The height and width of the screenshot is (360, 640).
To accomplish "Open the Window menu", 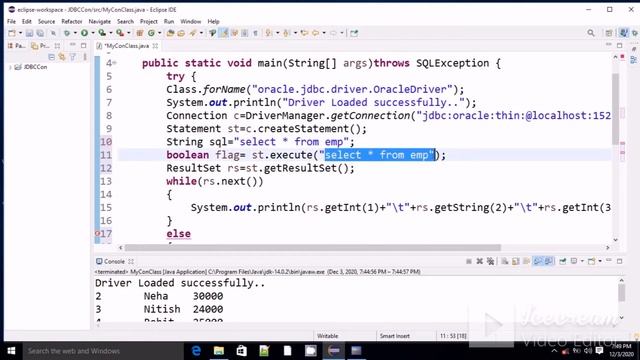I will [191, 21].
